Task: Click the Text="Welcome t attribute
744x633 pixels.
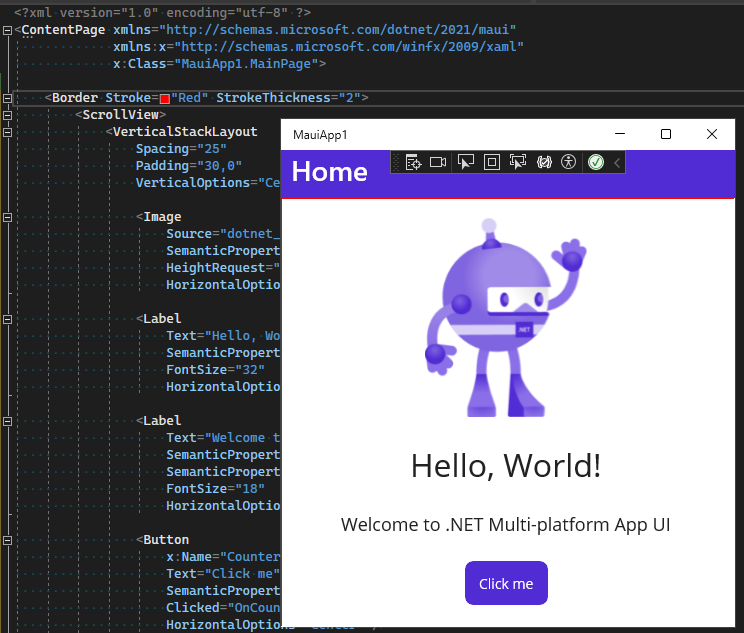Action: pyautogui.click(x=223, y=438)
